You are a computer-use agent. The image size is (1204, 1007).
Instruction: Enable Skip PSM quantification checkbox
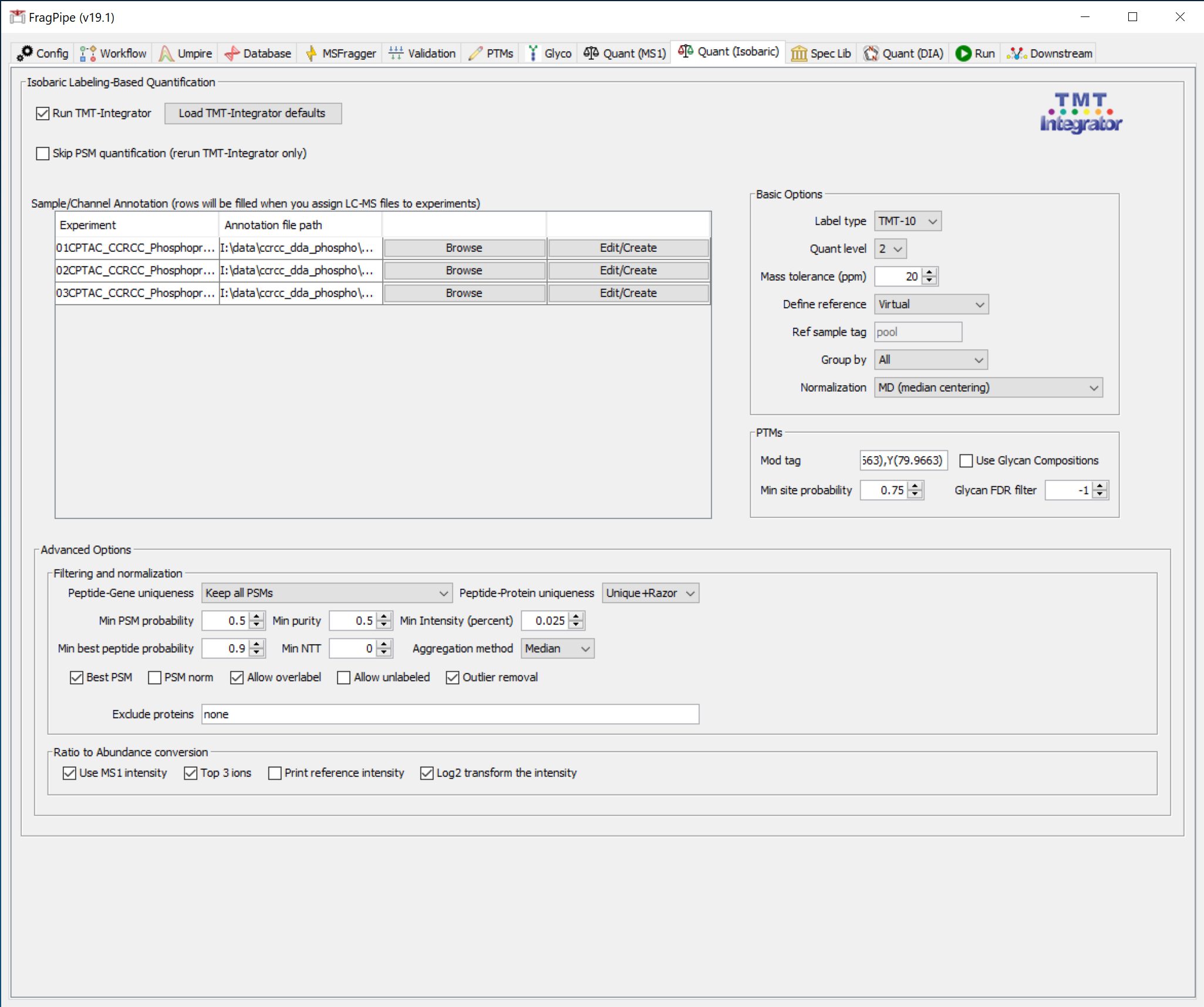(x=43, y=153)
